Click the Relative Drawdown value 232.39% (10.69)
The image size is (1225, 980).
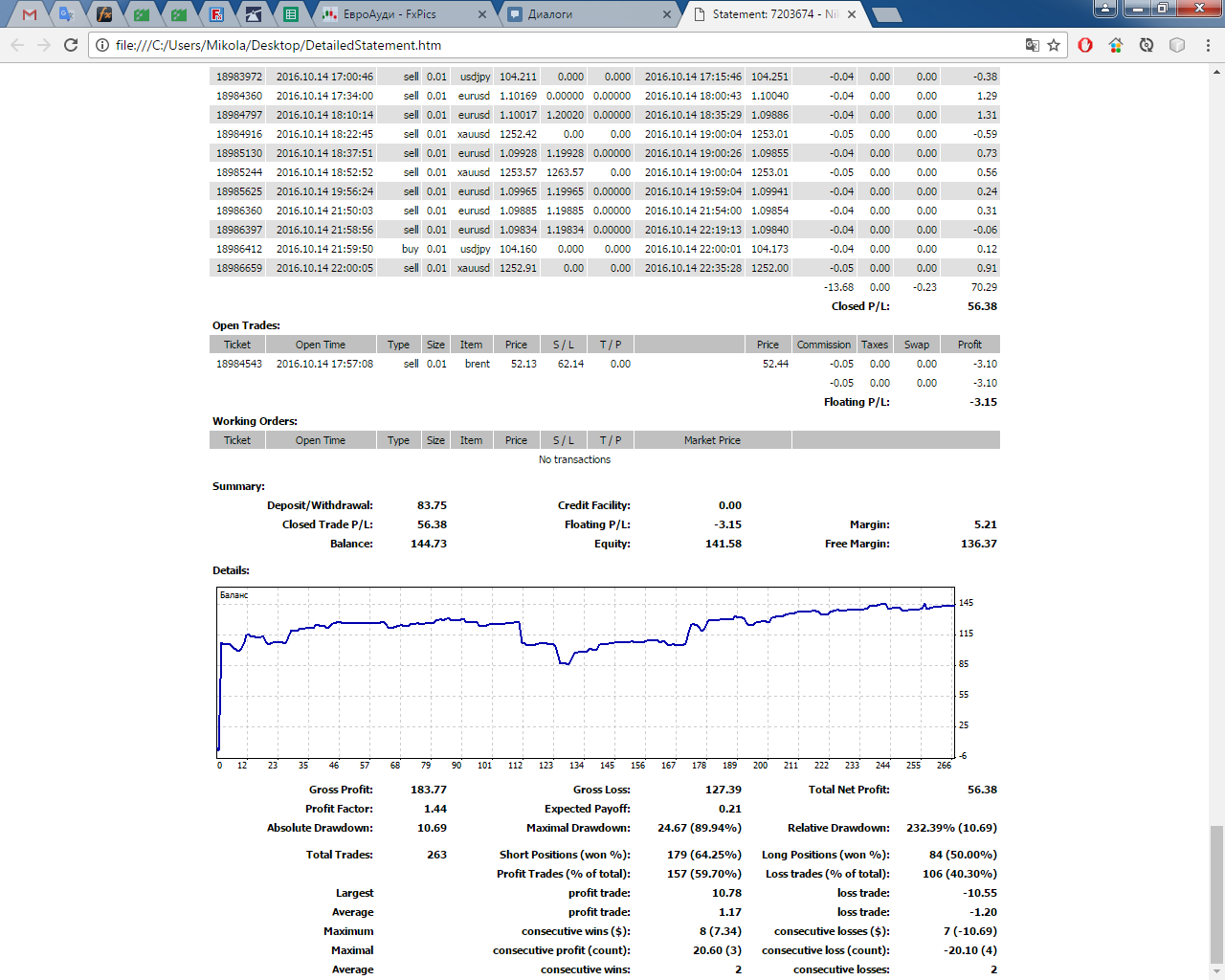[951, 828]
